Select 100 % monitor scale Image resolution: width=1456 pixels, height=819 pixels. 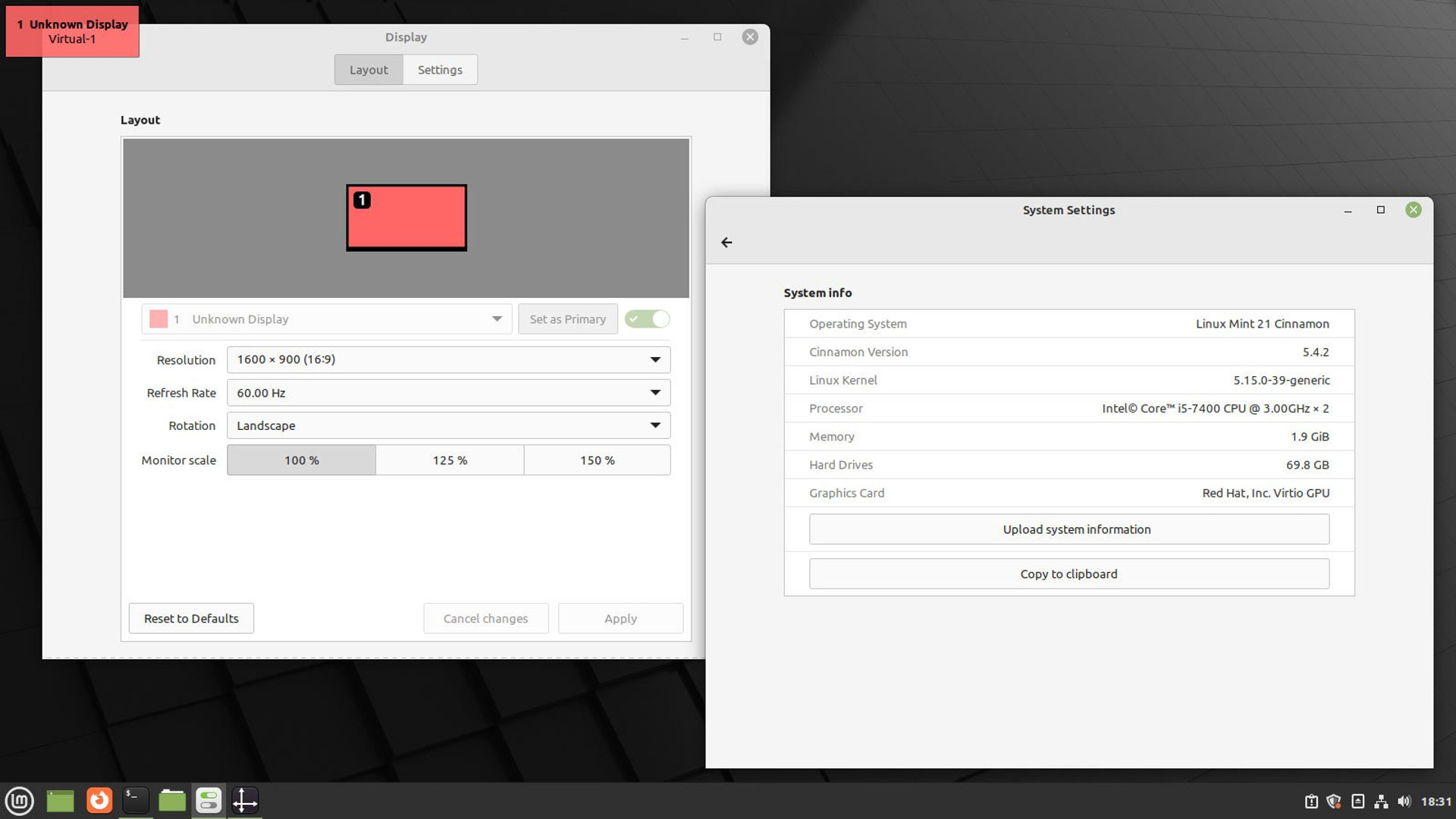click(301, 460)
